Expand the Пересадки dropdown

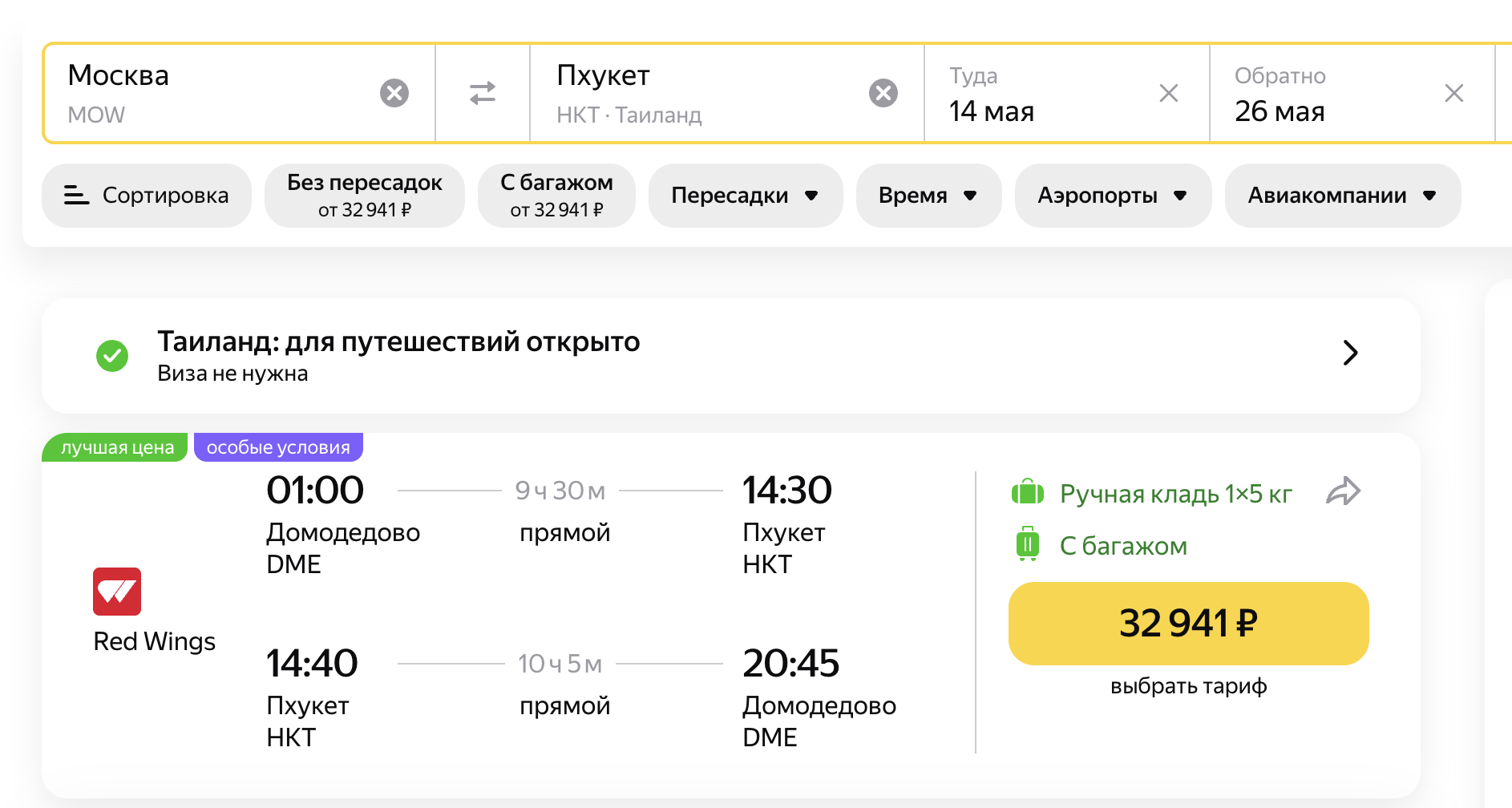click(x=745, y=196)
